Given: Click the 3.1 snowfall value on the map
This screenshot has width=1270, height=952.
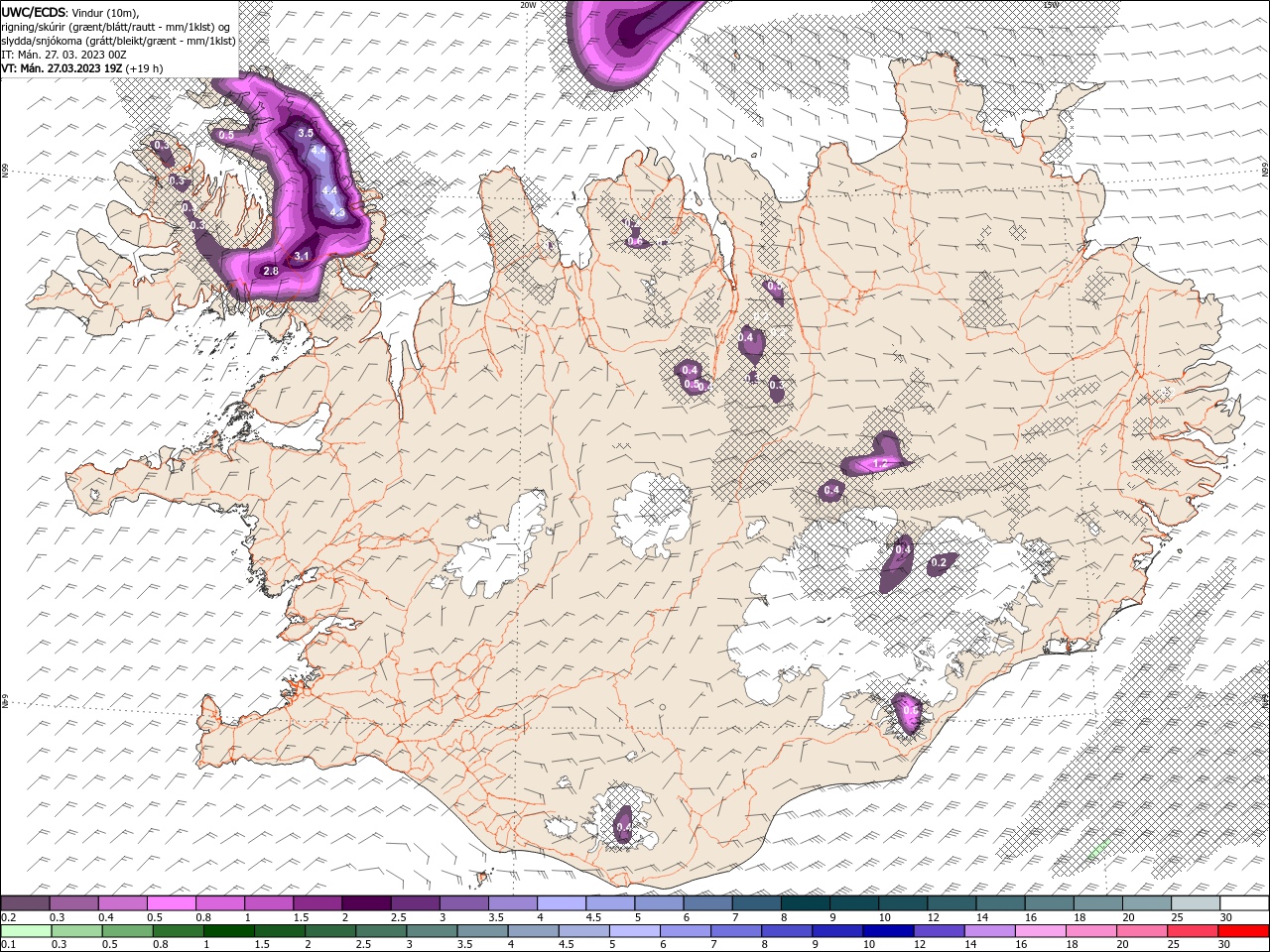Looking at the screenshot, I should click(303, 256).
